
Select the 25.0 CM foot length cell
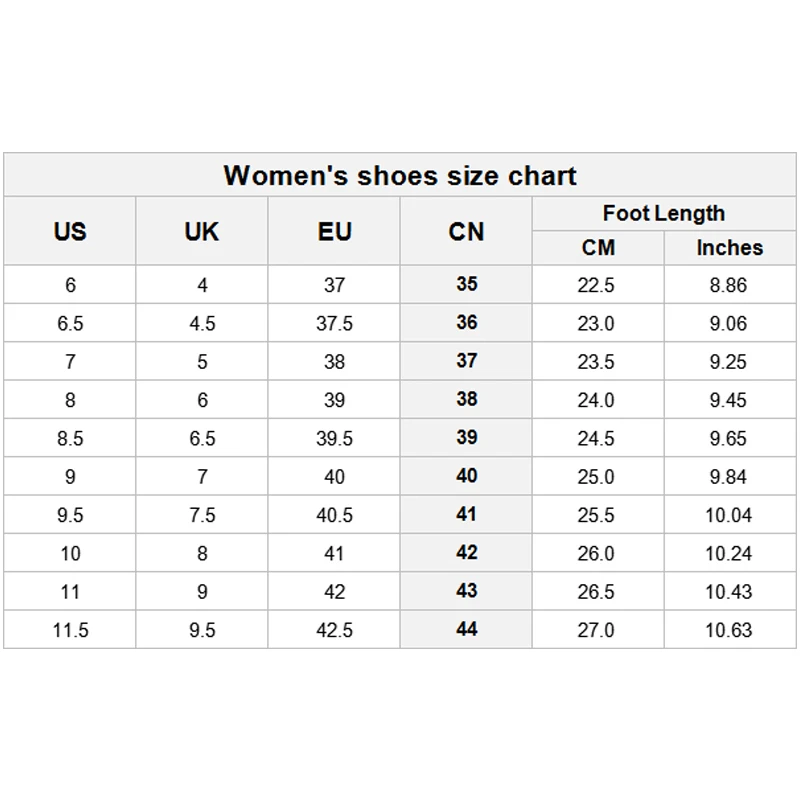[596, 477]
